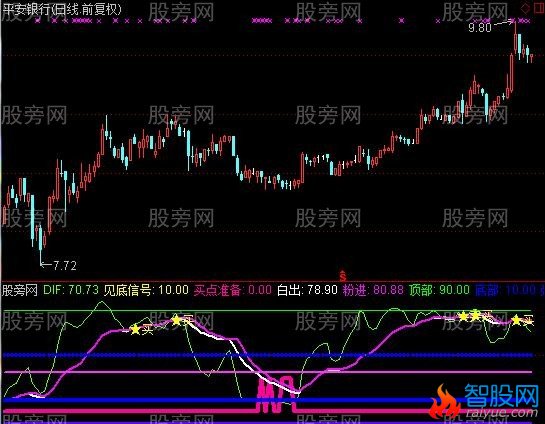Click the red diamond icon at top right

(526, 8)
